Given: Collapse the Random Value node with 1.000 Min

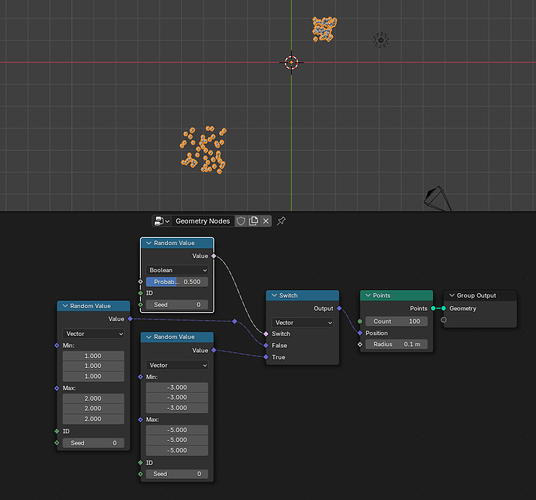Looking at the screenshot, I should click(65, 306).
